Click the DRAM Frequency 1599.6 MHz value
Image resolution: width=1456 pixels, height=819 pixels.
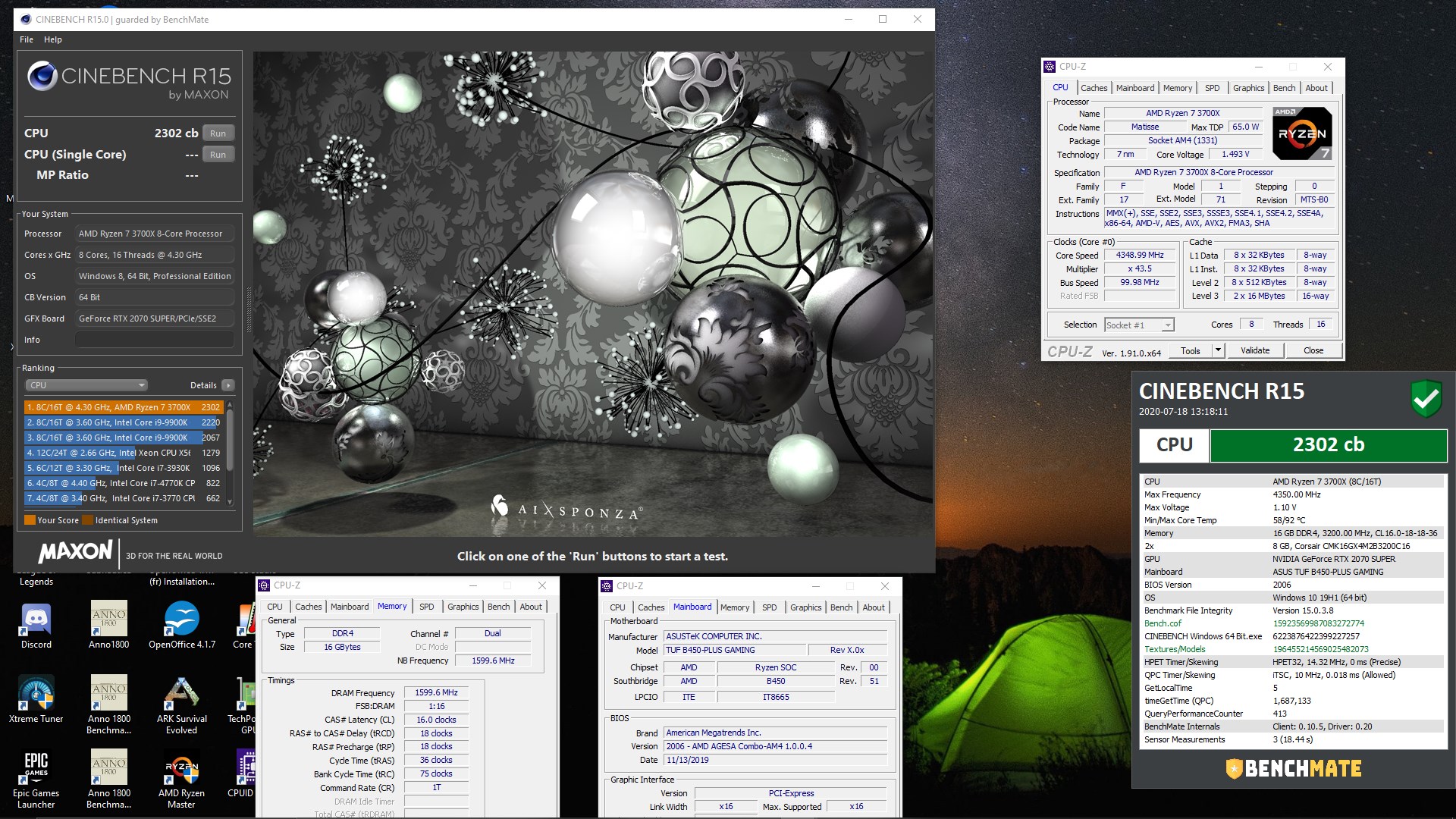(x=436, y=692)
